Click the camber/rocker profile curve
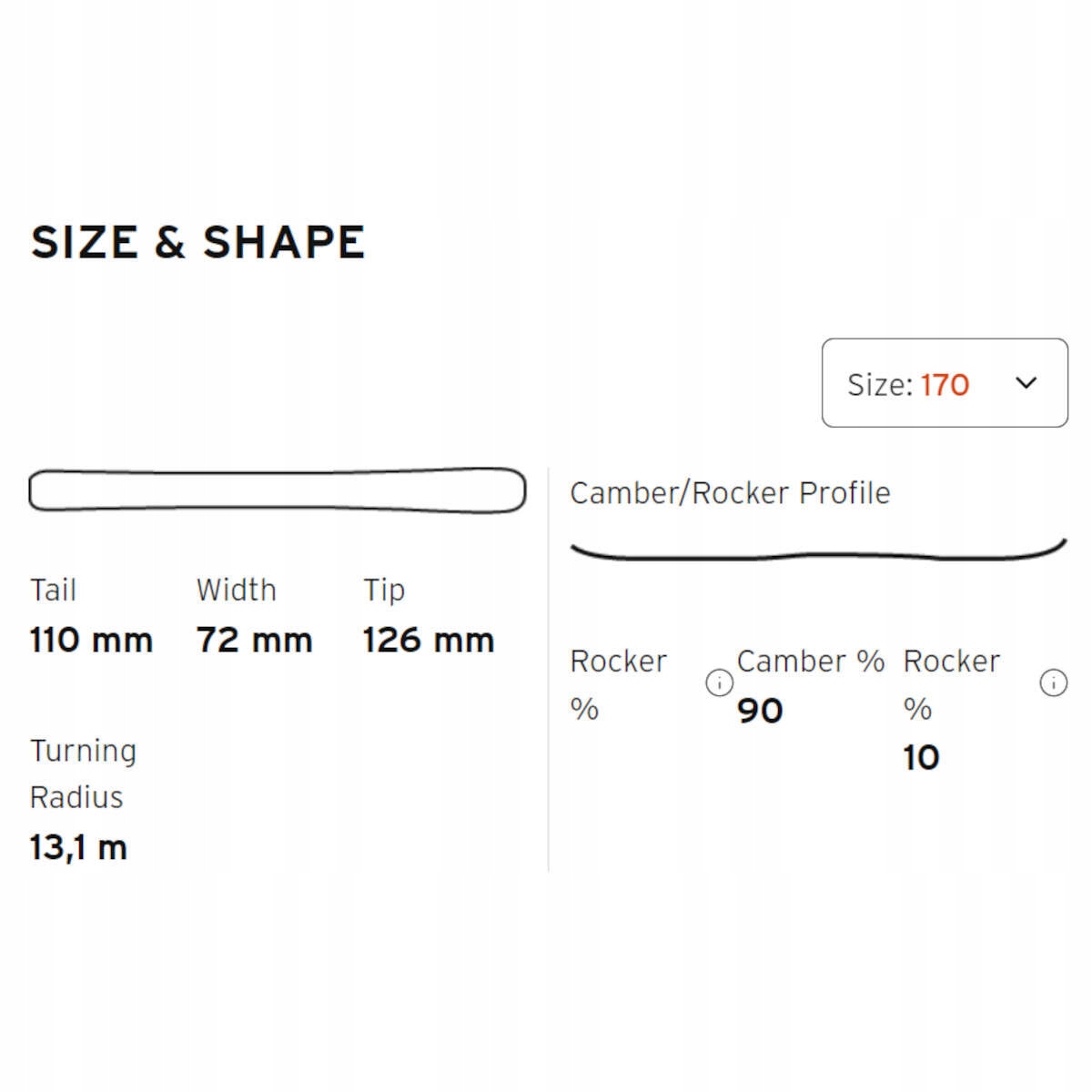Image resolution: width=1092 pixels, height=1092 pixels. click(x=817, y=551)
